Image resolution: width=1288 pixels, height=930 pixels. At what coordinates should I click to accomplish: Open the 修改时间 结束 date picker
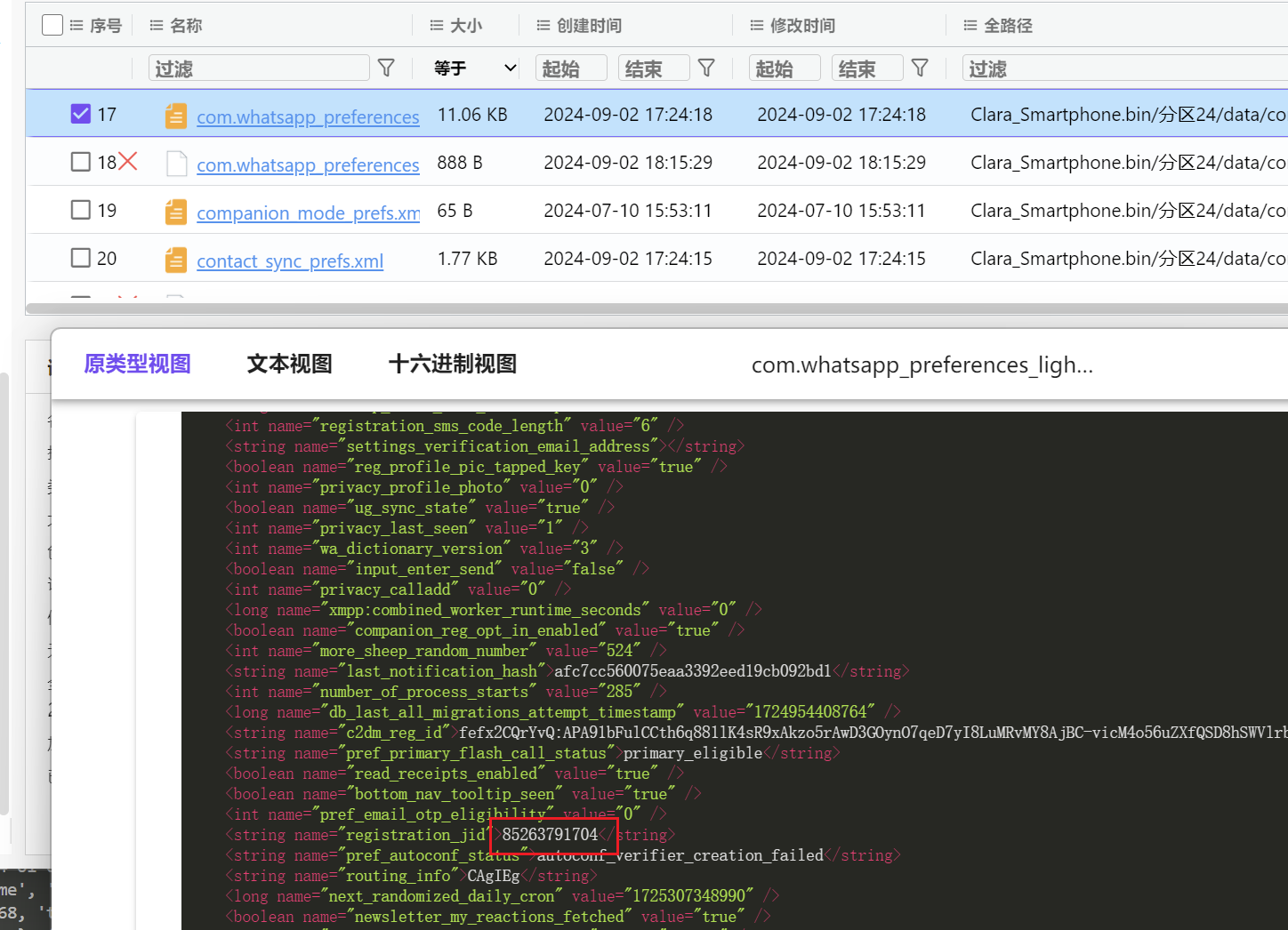pos(866,68)
